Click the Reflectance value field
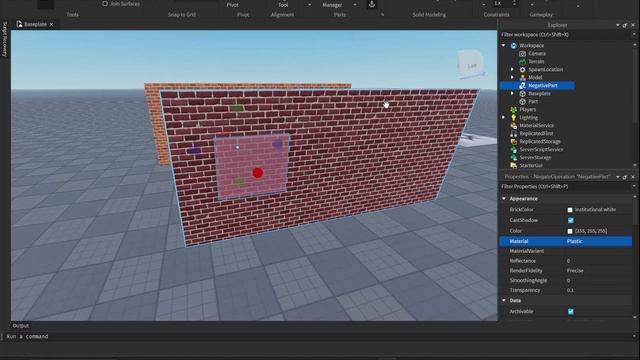 598,261
